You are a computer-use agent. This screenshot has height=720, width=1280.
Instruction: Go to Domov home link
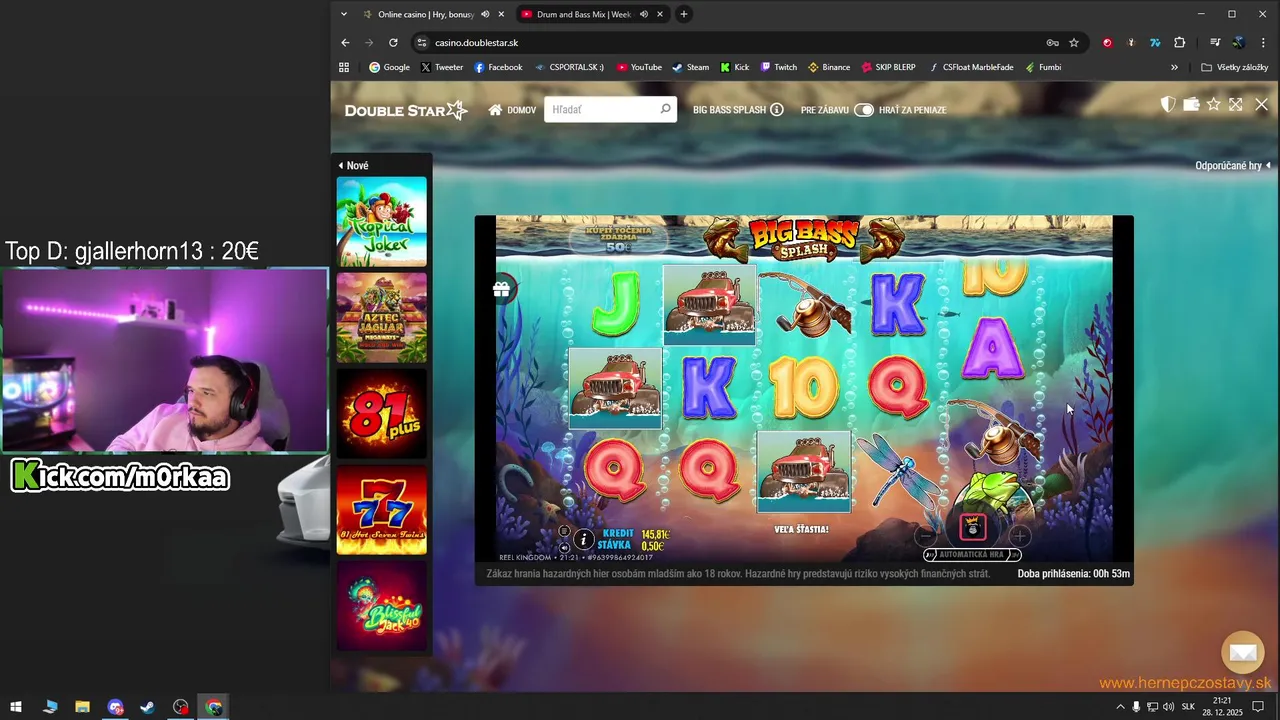click(512, 109)
